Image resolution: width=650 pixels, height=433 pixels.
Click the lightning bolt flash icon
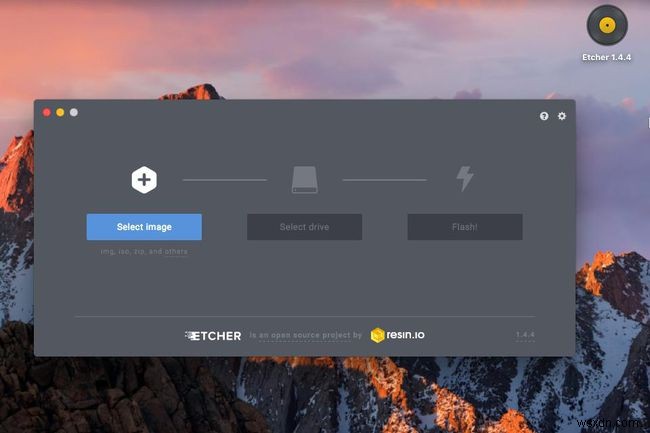[465, 179]
